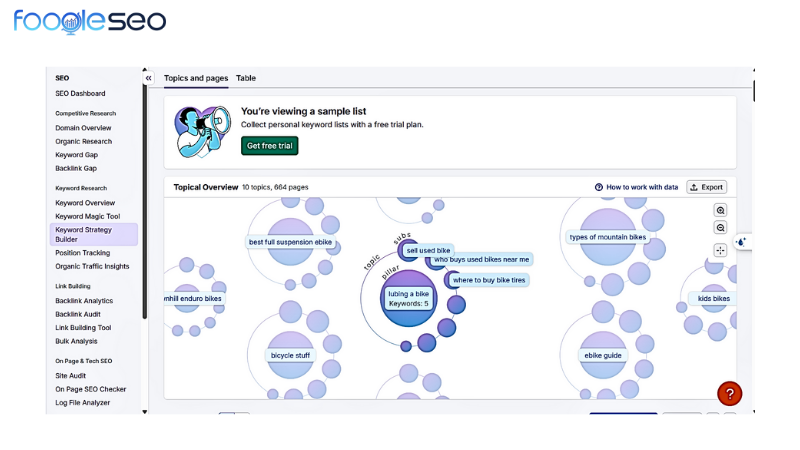Select the Topics and pages tab
This screenshot has height=450, width=800.
click(196, 78)
